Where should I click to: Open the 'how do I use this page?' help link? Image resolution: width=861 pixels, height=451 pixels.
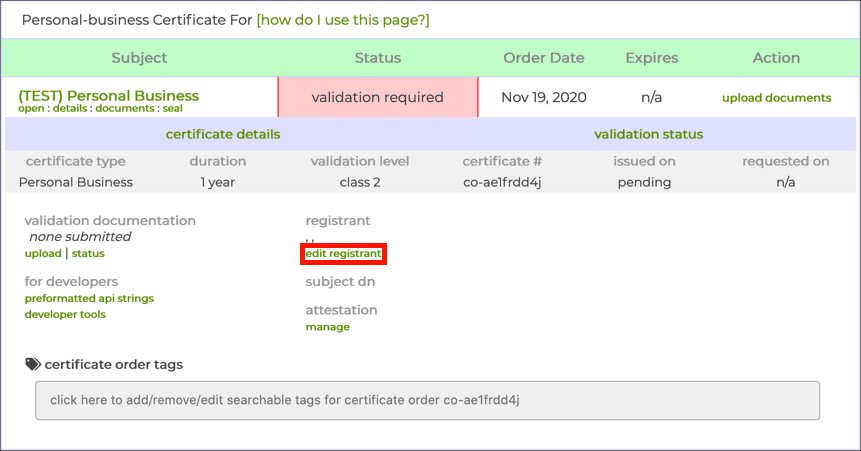(343, 20)
